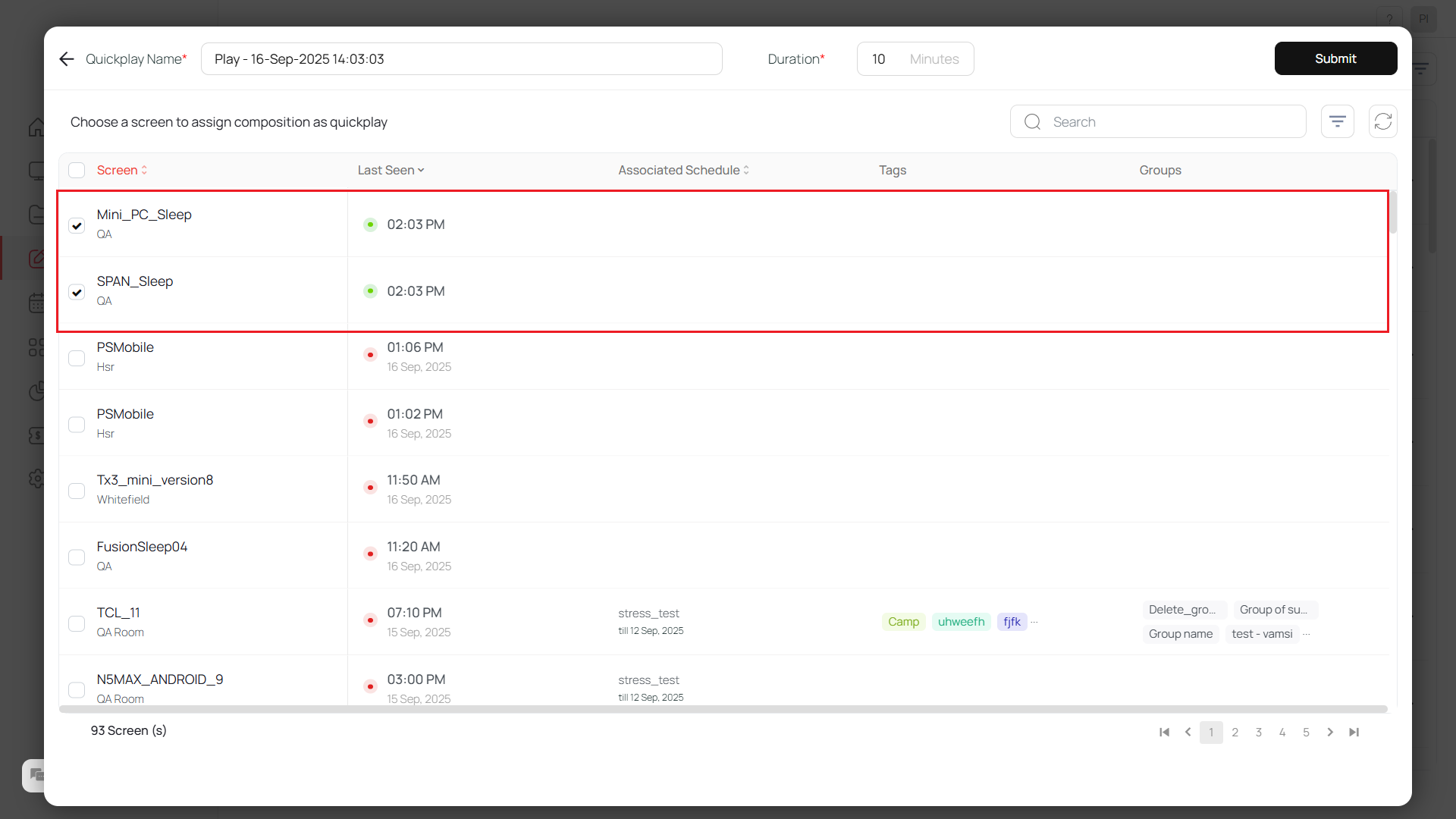1456x819 pixels.
Task: Select the TCL_11 screen checkbox
Action: 77,623
